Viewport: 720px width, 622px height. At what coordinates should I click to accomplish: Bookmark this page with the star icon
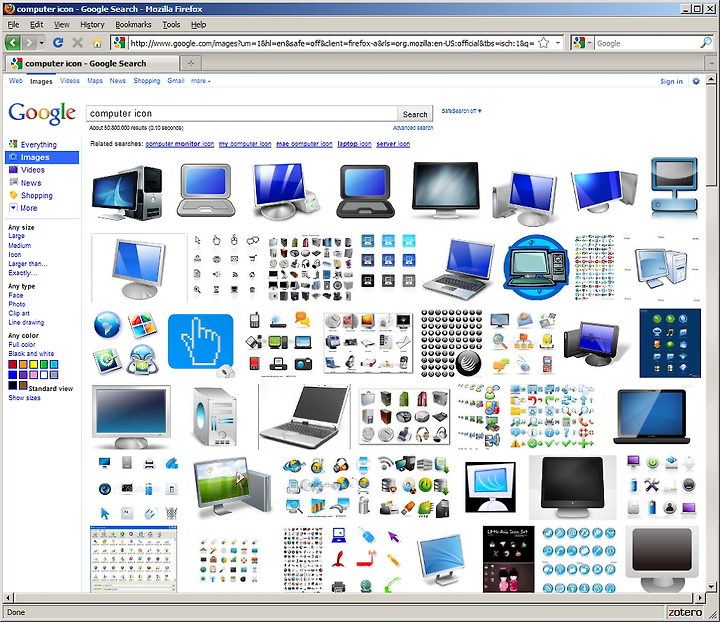click(544, 43)
